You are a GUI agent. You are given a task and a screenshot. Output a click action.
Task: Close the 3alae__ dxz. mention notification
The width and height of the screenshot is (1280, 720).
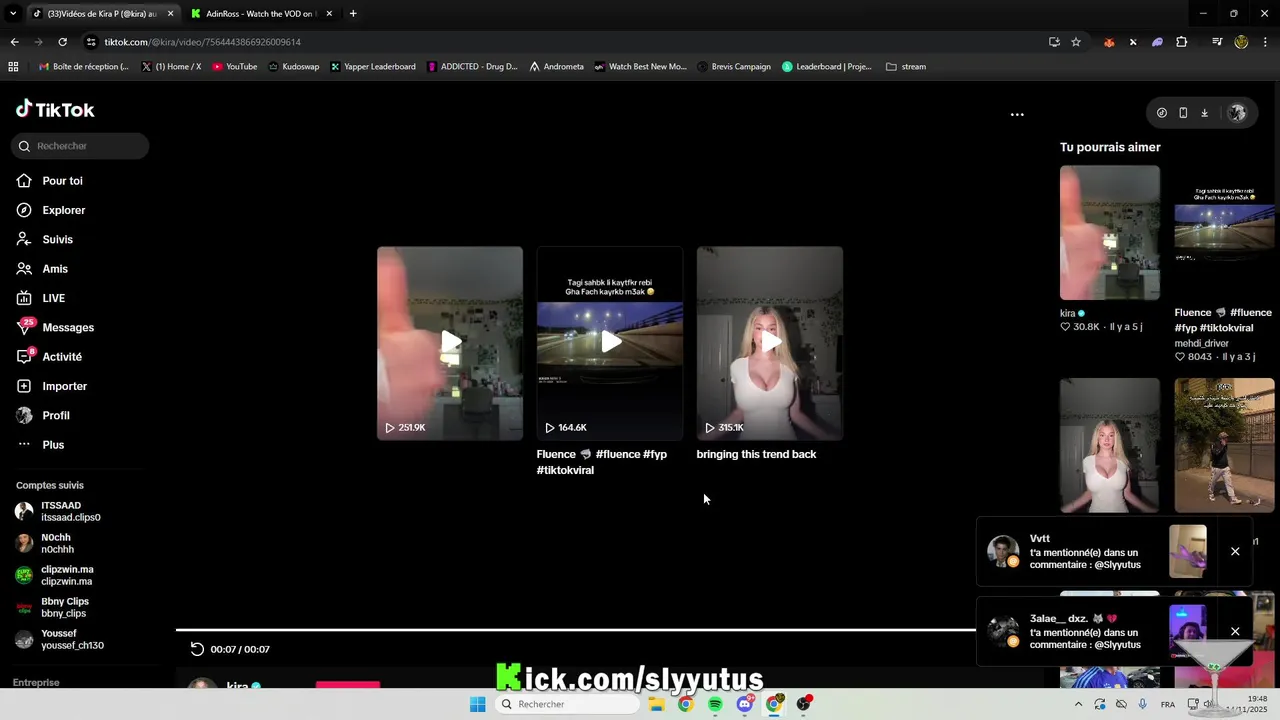click(x=1235, y=632)
